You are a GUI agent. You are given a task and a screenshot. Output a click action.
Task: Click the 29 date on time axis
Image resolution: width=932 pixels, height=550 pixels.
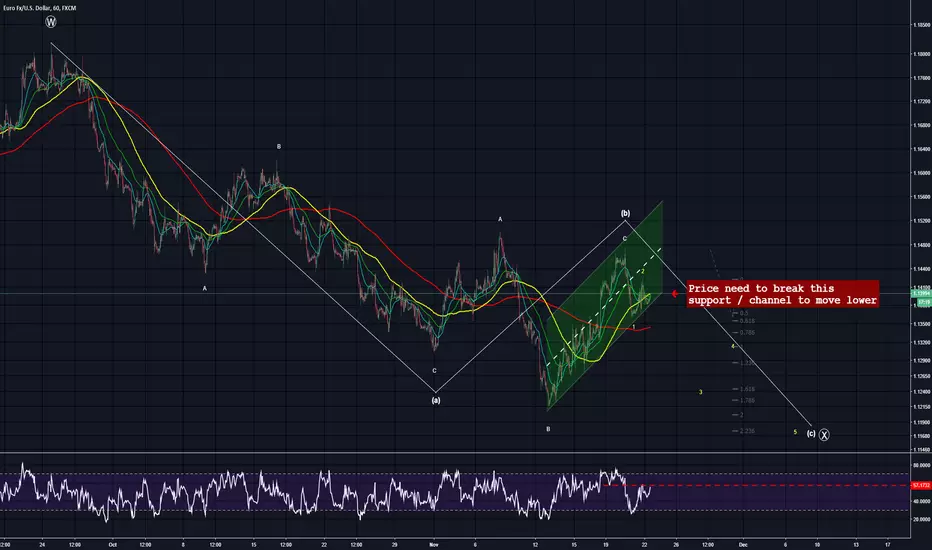pos(395,544)
